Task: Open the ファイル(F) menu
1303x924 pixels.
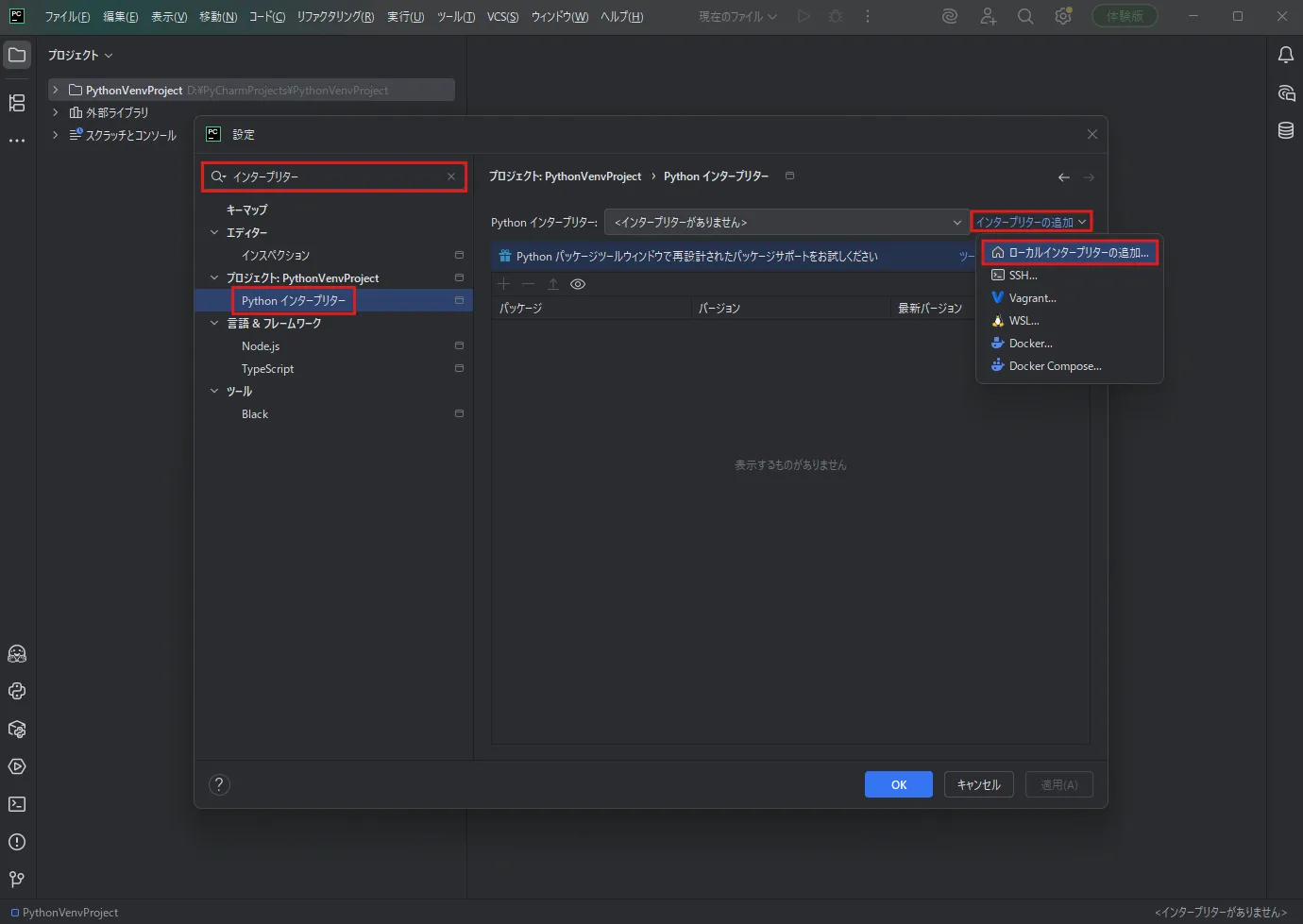Action: coord(68,17)
